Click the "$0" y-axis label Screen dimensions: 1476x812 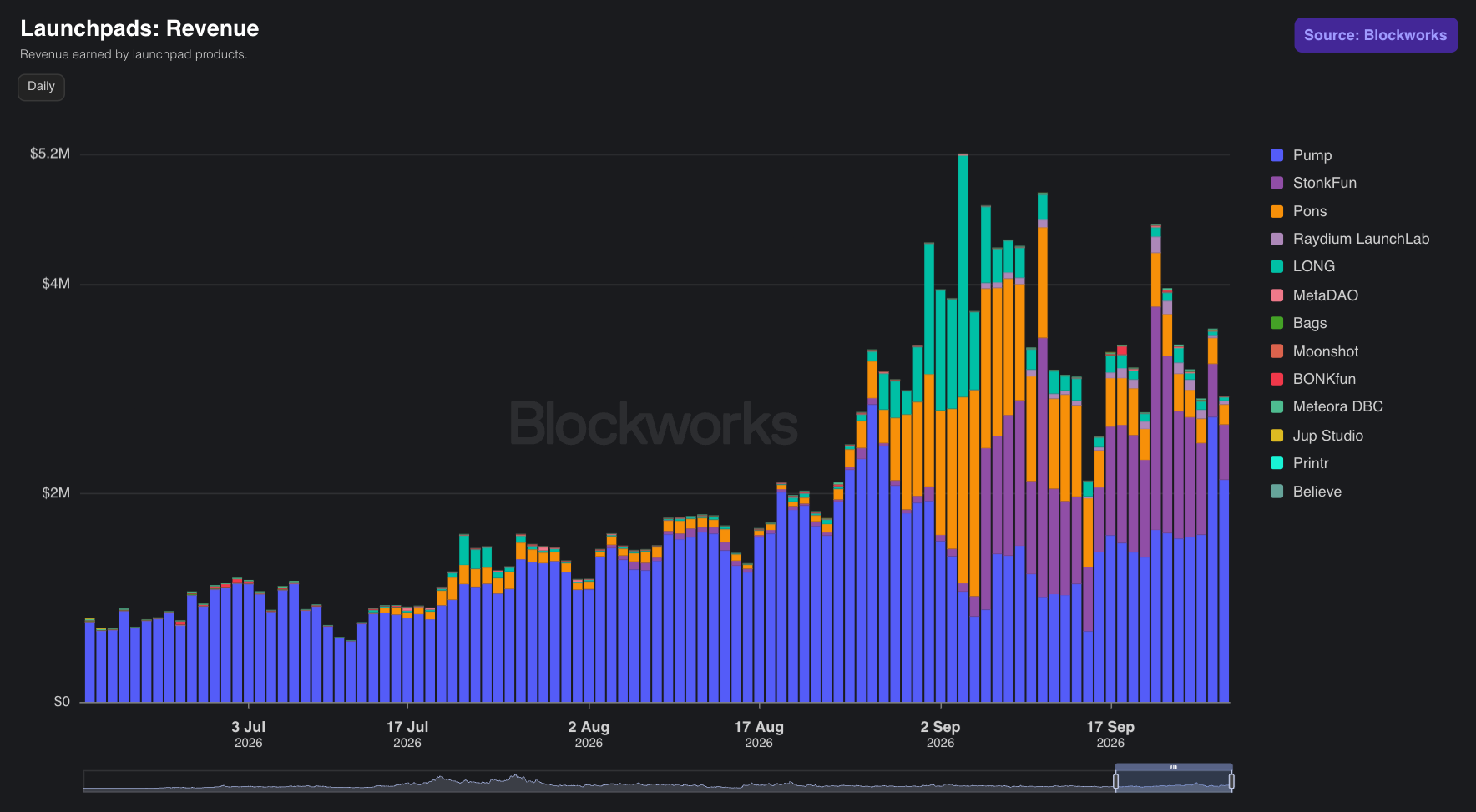pyautogui.click(x=62, y=701)
